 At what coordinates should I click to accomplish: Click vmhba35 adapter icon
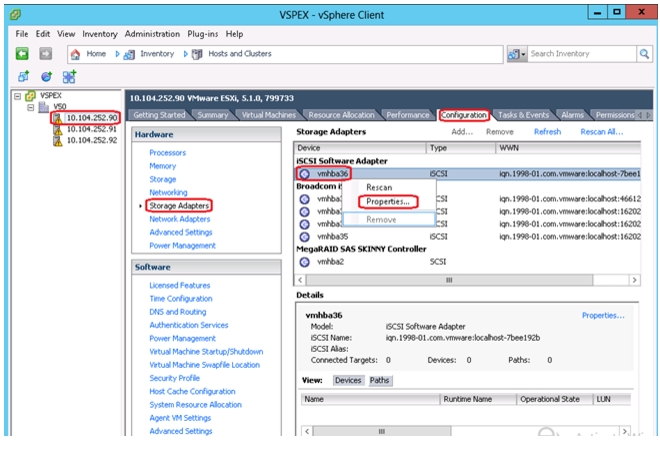304,237
